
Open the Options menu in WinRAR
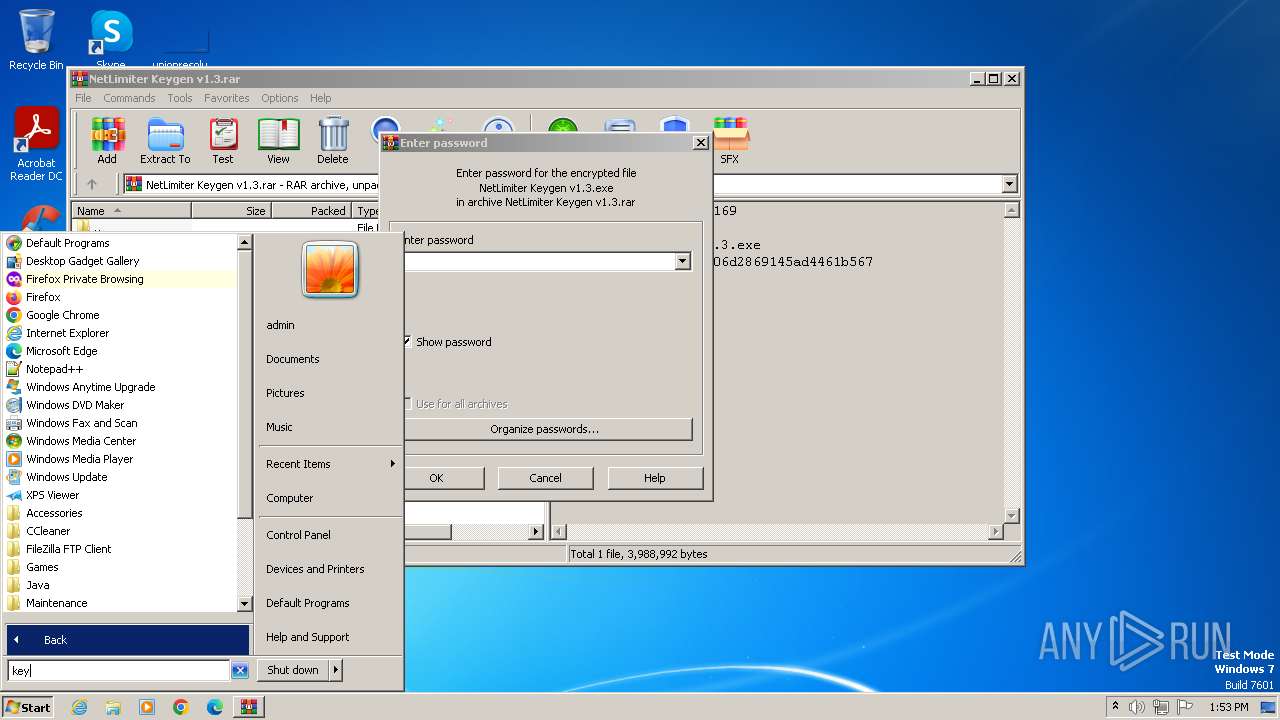[x=280, y=98]
